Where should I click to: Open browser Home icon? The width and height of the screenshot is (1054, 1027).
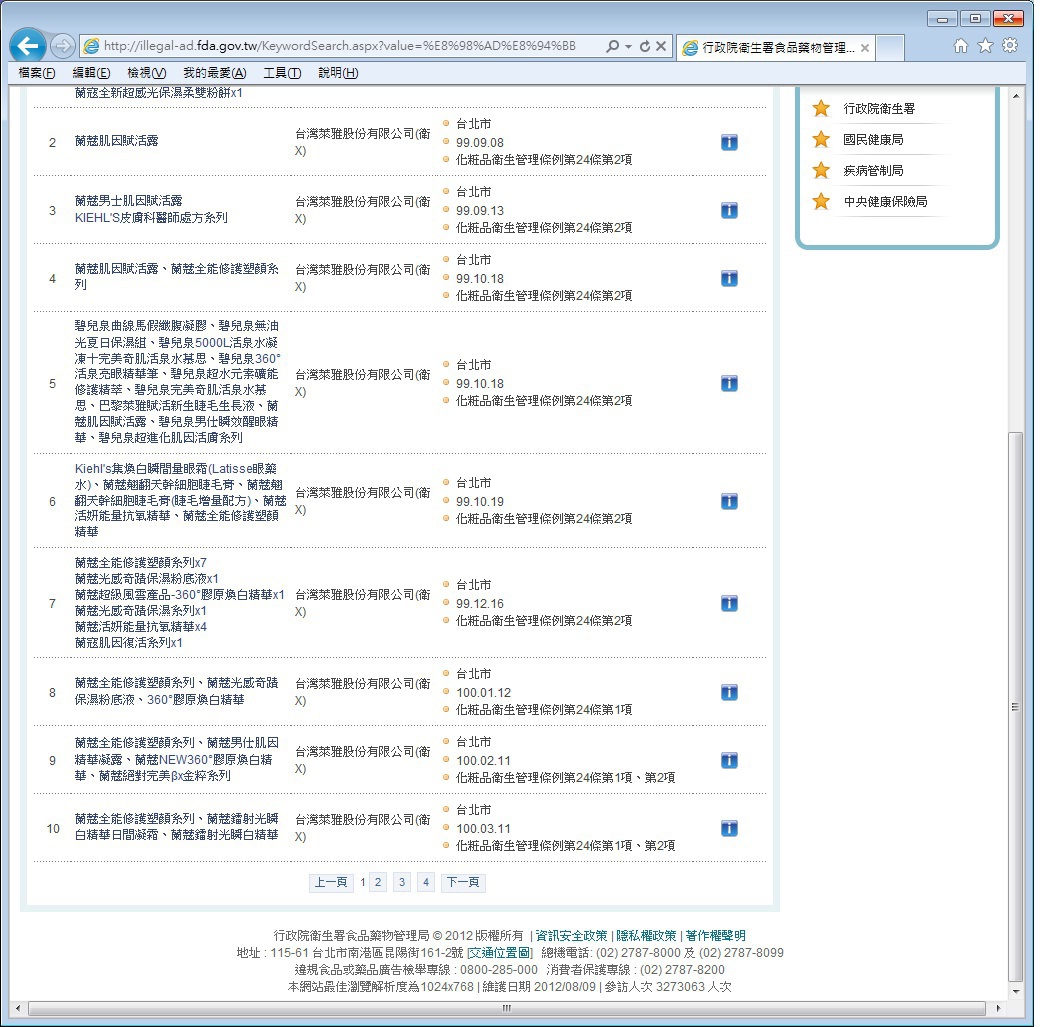961,46
